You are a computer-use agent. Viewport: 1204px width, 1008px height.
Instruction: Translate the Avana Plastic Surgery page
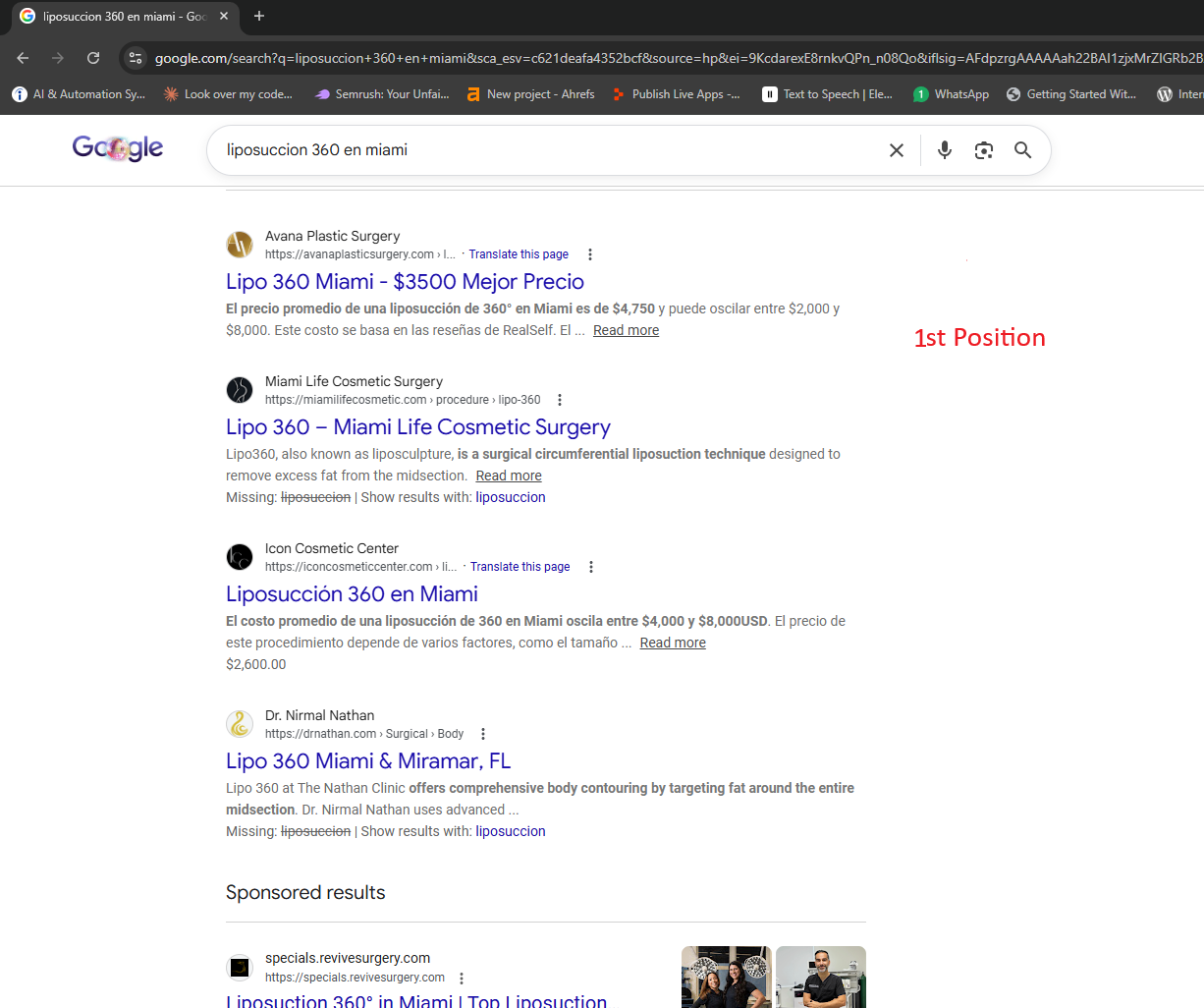tap(519, 254)
